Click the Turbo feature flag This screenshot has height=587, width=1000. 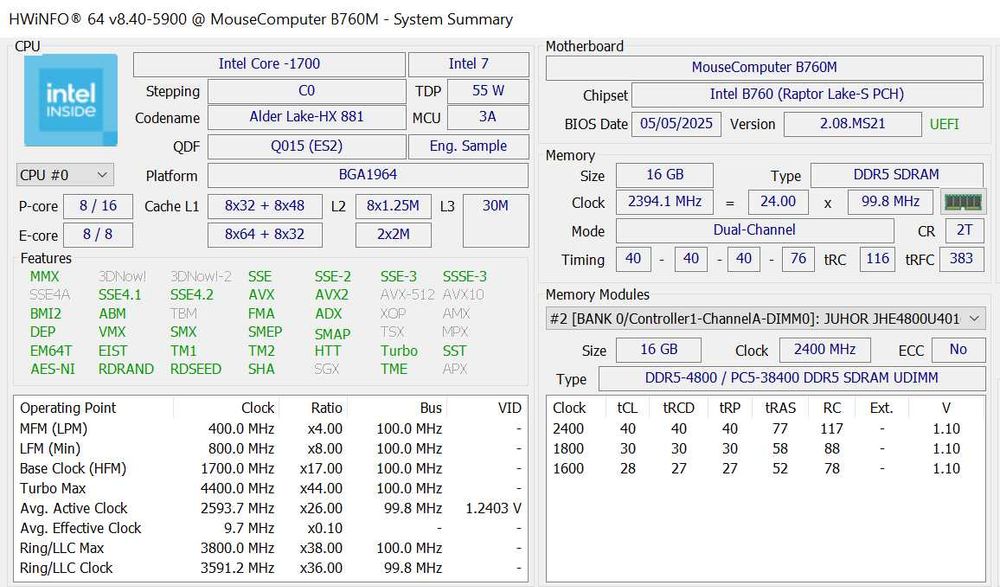tap(399, 351)
